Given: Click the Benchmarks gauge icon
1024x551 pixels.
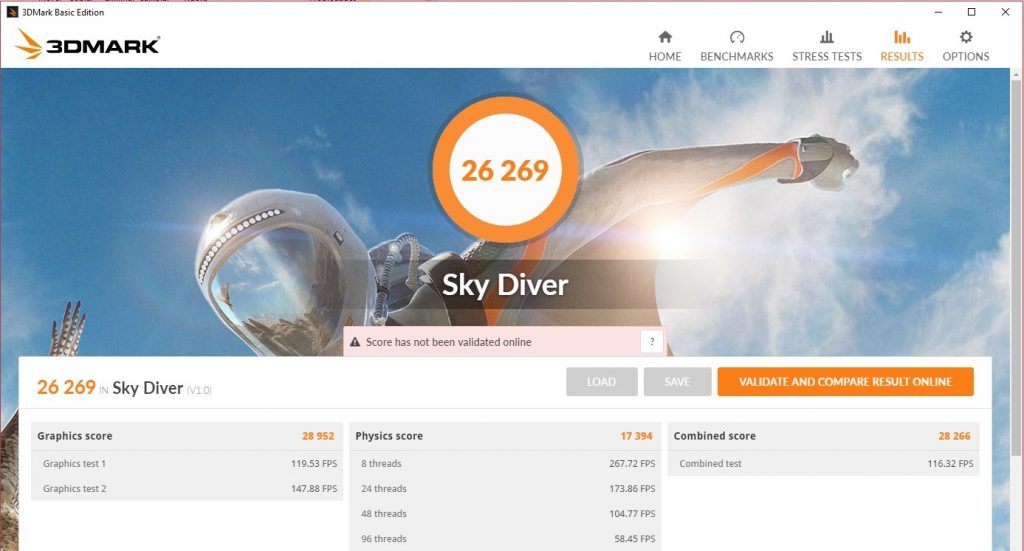Looking at the screenshot, I should [x=737, y=37].
